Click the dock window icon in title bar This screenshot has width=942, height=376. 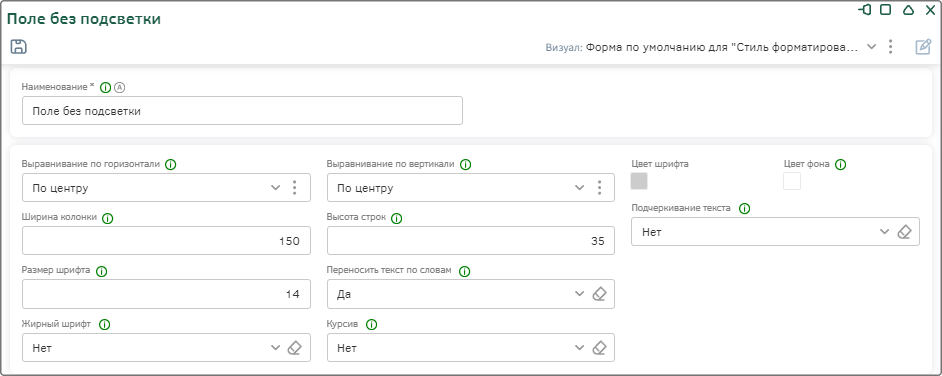click(865, 10)
